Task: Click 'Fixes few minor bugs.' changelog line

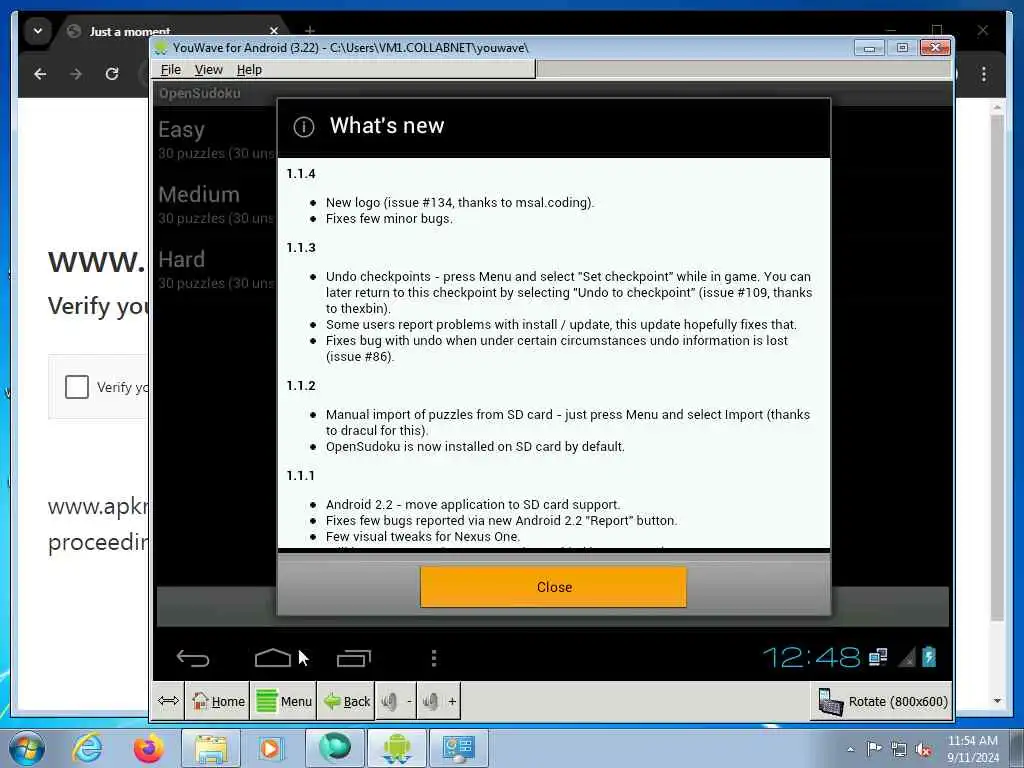Action: 389,219
